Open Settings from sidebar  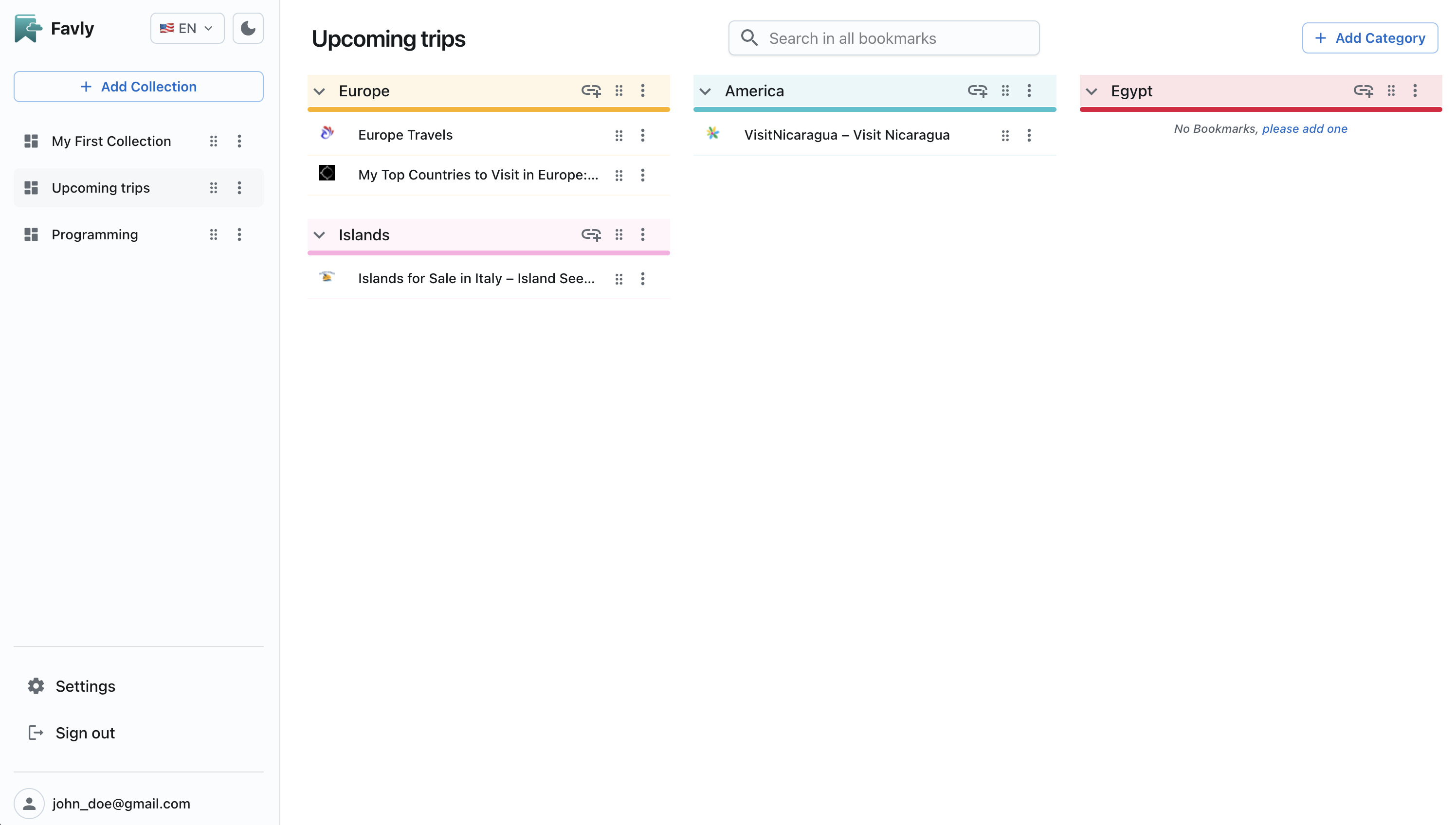[x=85, y=685]
